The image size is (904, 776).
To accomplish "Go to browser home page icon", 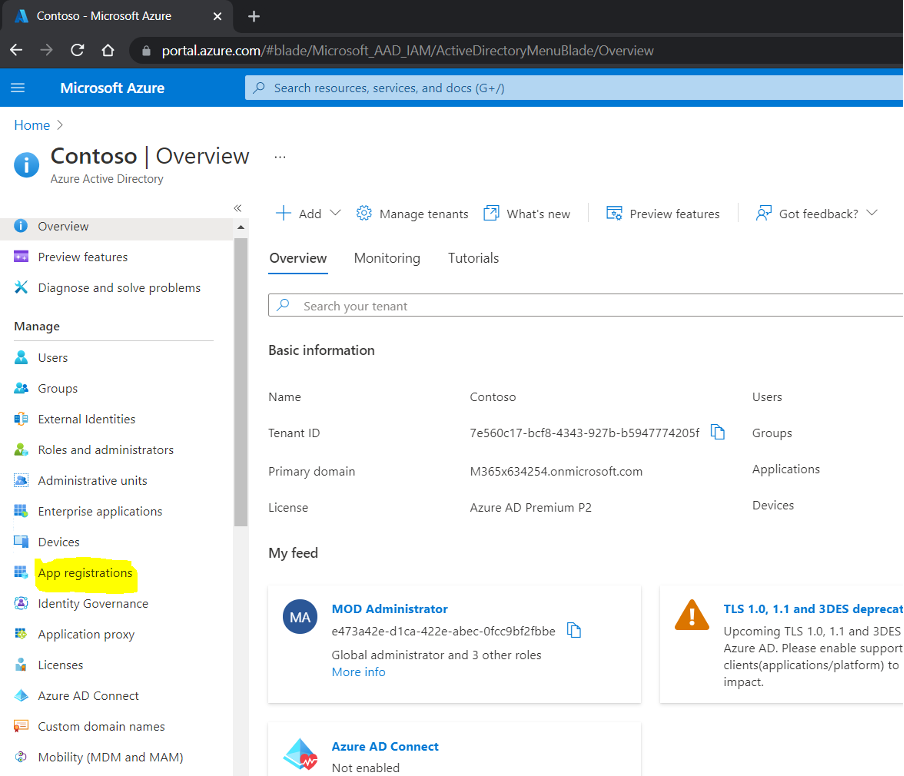I will click(x=108, y=50).
